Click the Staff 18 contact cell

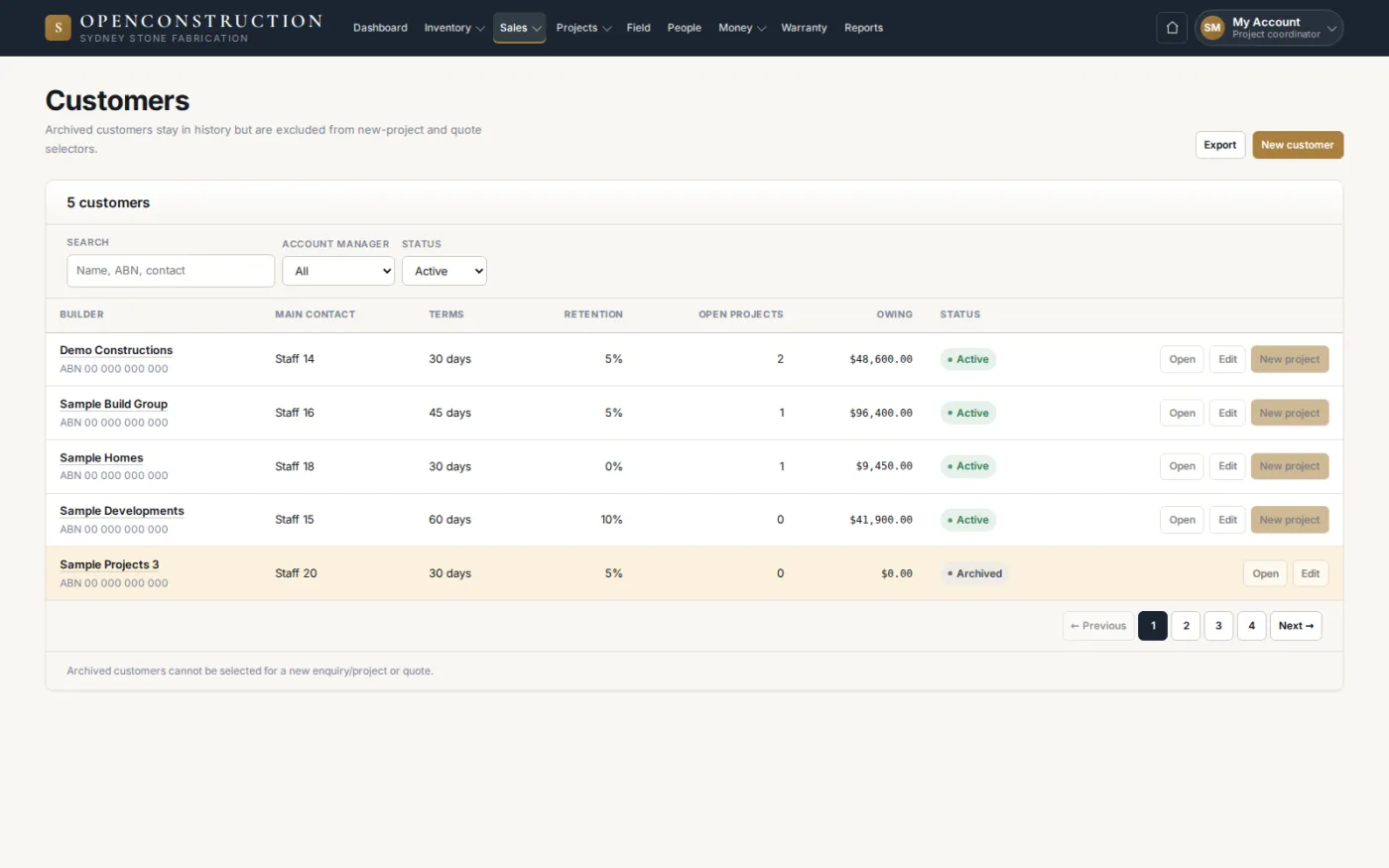click(295, 466)
